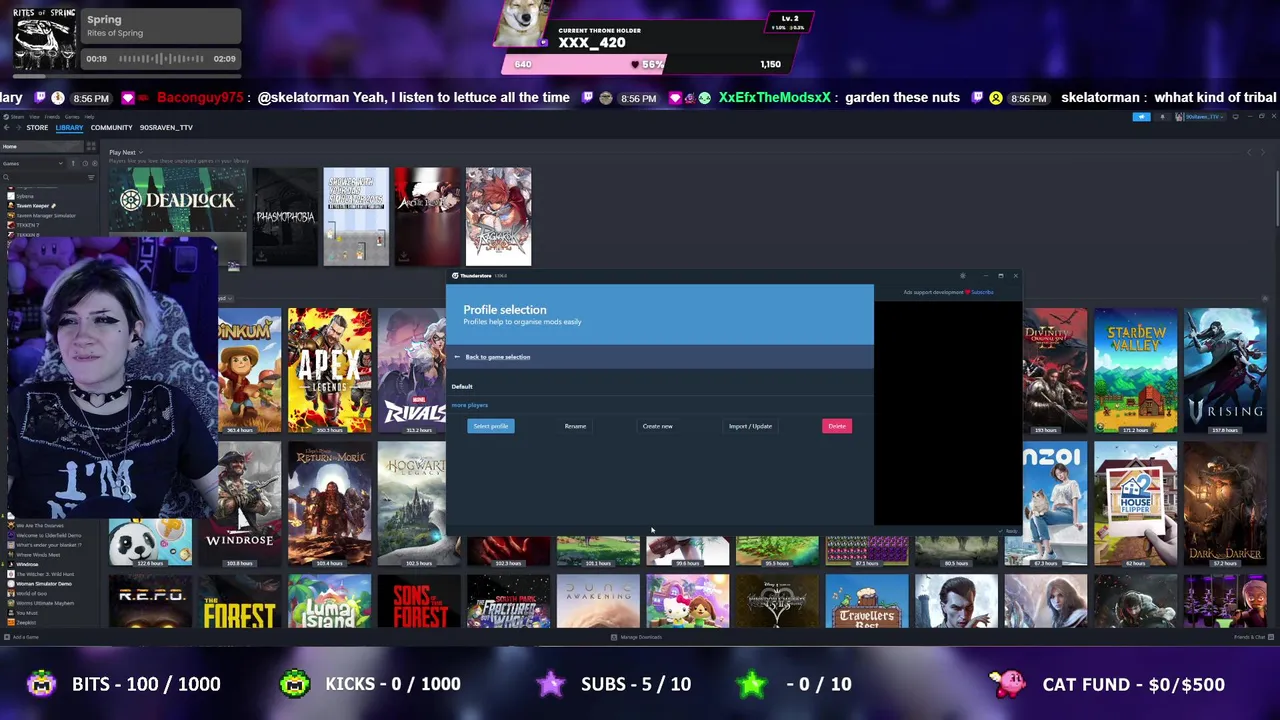Open the Dune Awakening game cover
Viewport: 1280px width, 720px height.
click(598, 601)
